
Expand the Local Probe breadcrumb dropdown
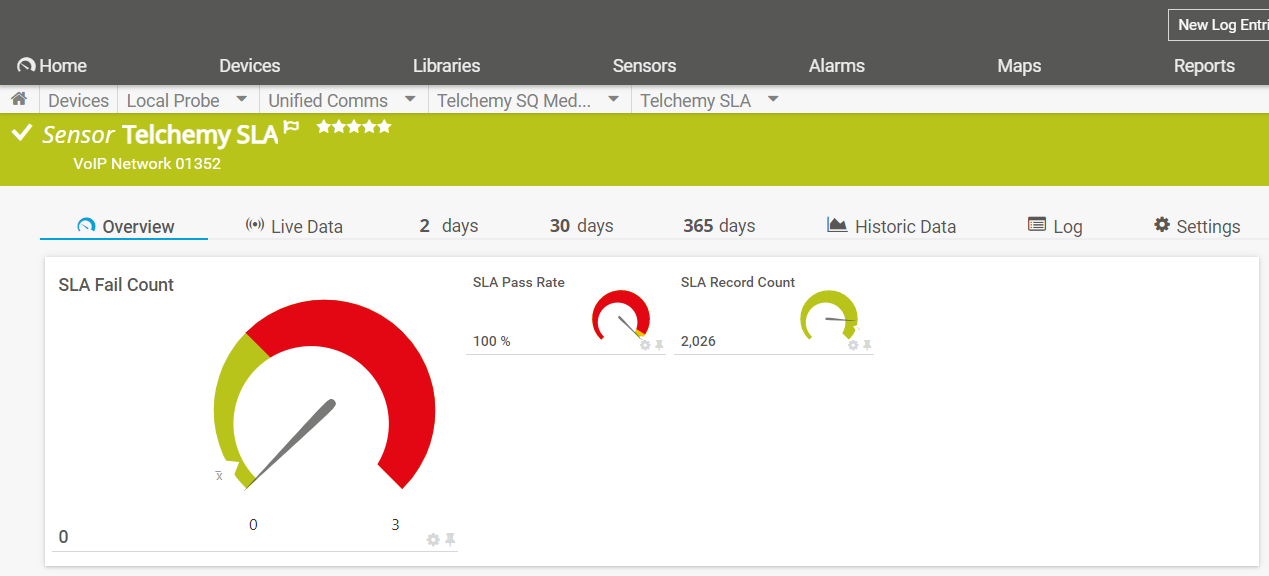[241, 100]
